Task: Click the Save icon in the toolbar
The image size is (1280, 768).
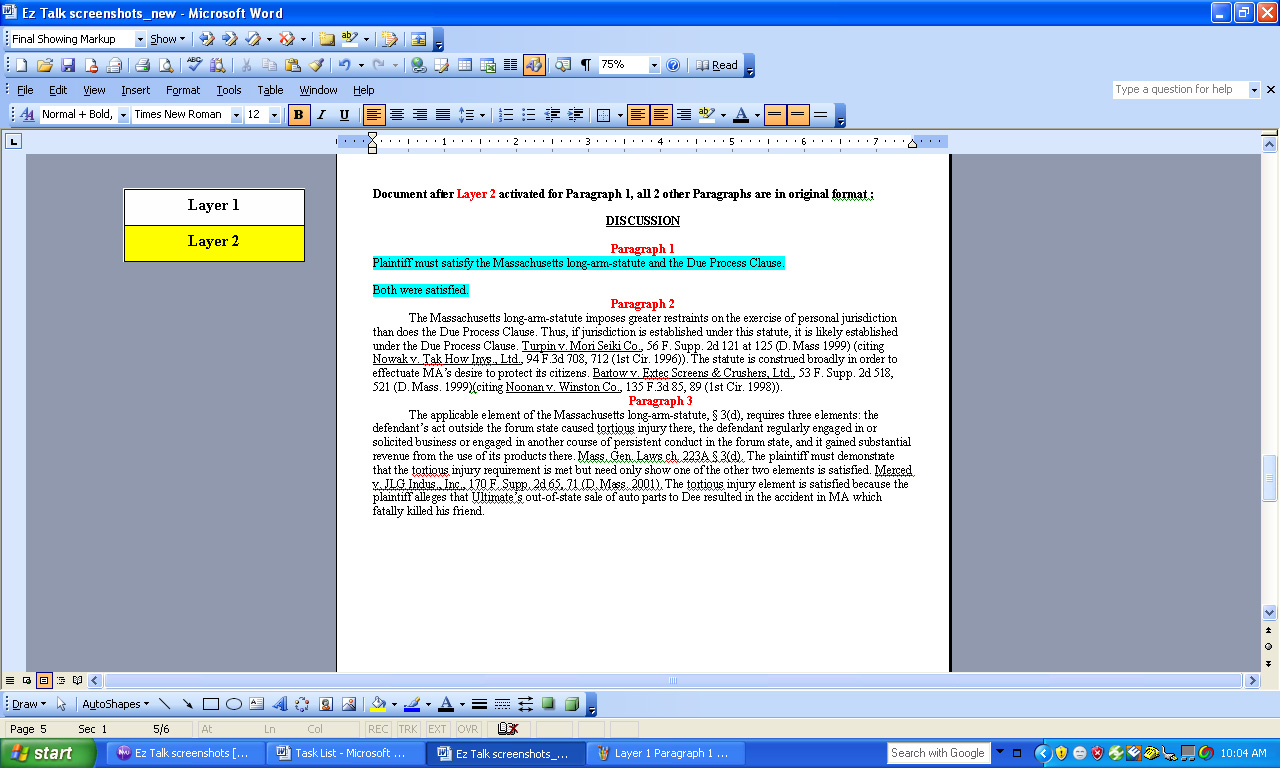Action: (x=68, y=65)
